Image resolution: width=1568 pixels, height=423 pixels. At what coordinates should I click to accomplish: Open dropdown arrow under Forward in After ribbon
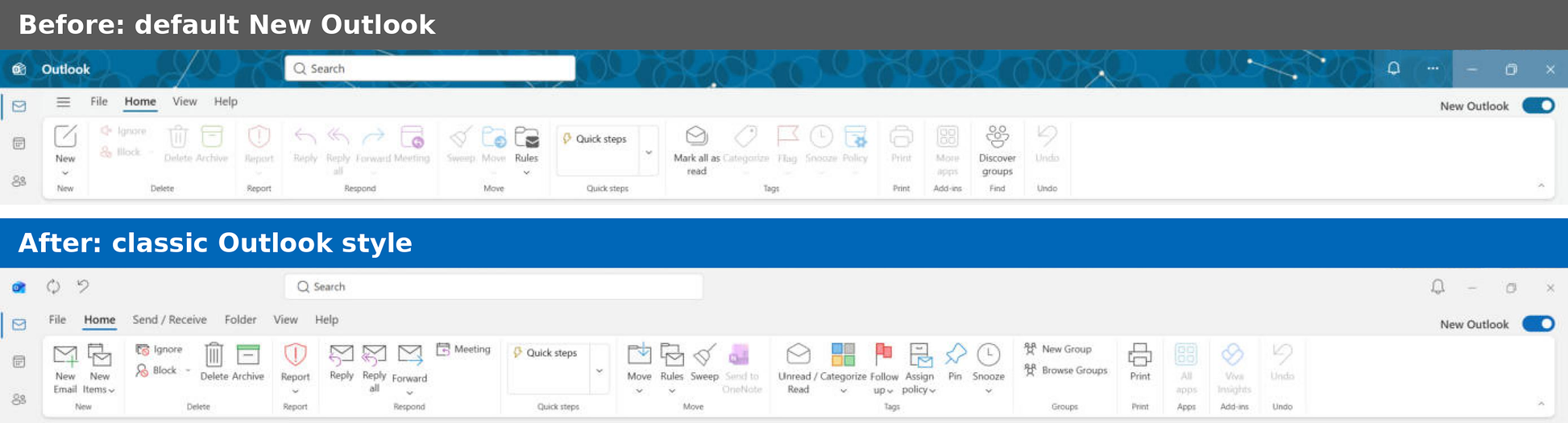point(409,392)
